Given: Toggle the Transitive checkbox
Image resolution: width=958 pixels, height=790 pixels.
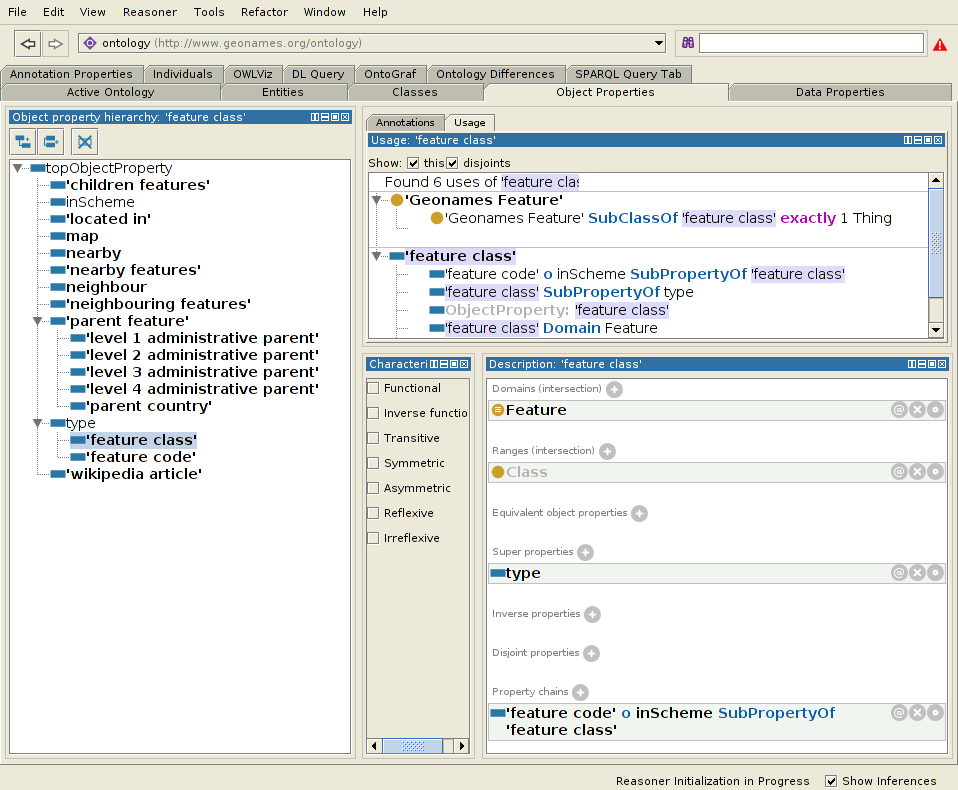Looking at the screenshot, I should 373,438.
